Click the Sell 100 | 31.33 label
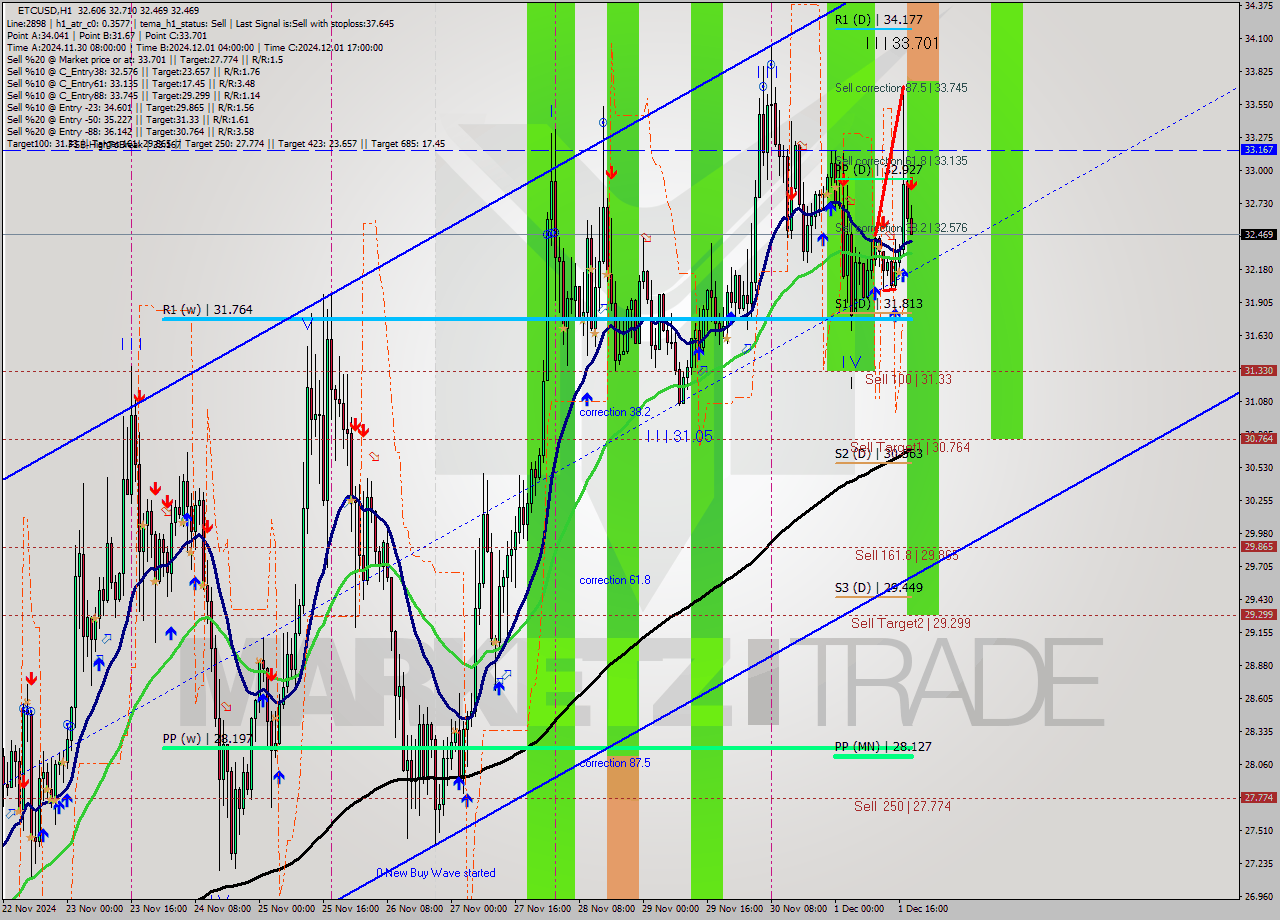1280x920 pixels. [x=908, y=379]
